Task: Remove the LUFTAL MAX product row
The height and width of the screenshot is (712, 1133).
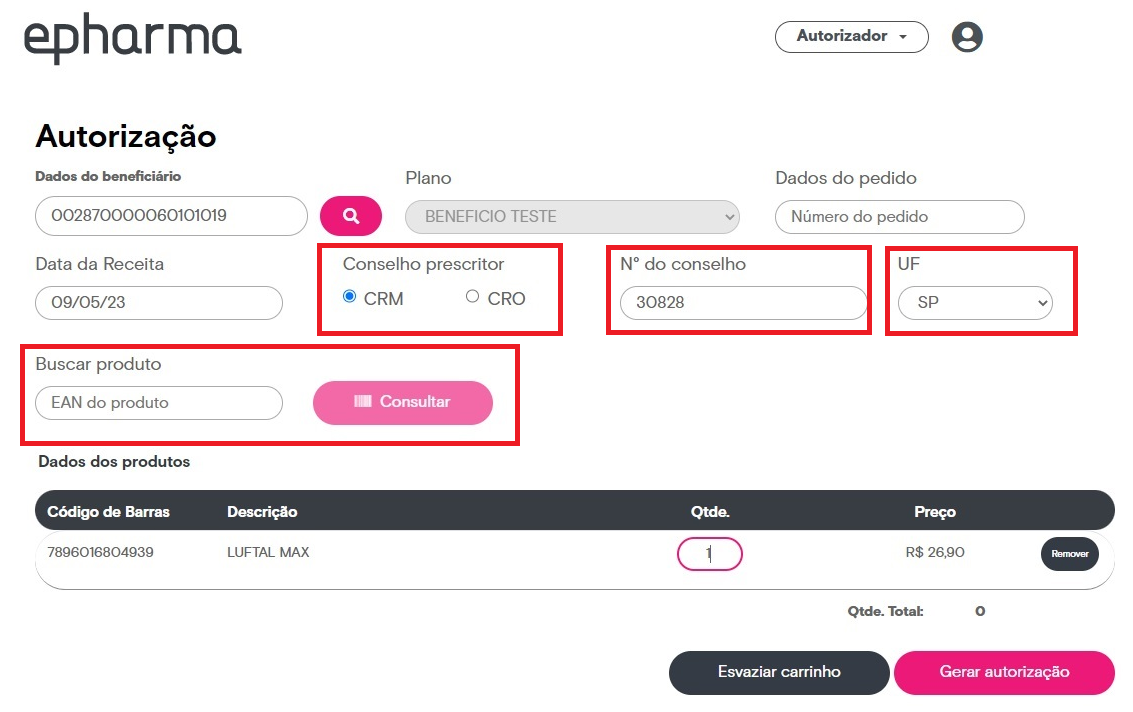Action: 1070,554
